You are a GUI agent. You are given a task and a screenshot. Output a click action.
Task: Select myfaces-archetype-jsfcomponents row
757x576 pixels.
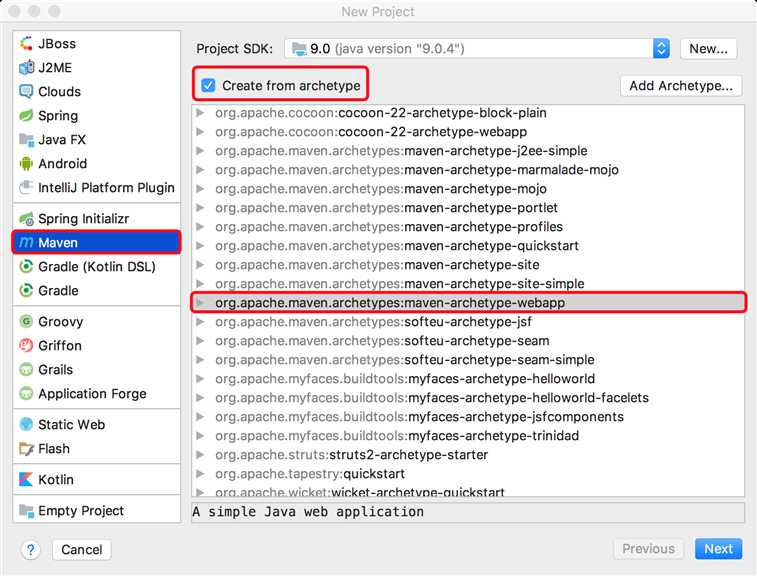468,417
